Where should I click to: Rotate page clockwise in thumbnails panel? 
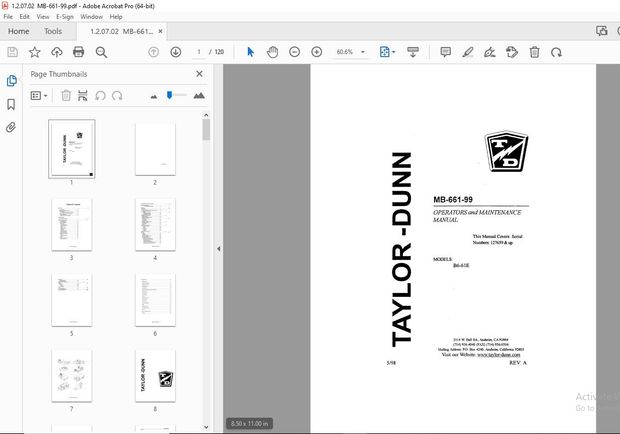click(x=117, y=96)
